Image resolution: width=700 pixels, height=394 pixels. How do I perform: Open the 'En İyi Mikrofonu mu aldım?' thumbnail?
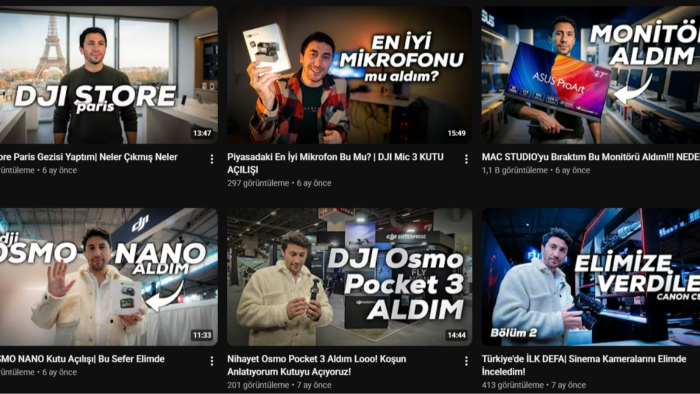click(x=350, y=75)
